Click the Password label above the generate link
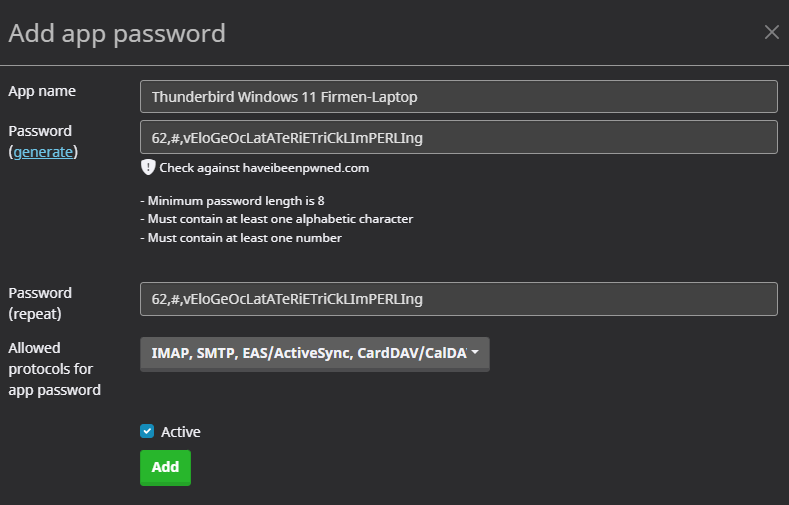This screenshot has width=789, height=505. click(40, 131)
